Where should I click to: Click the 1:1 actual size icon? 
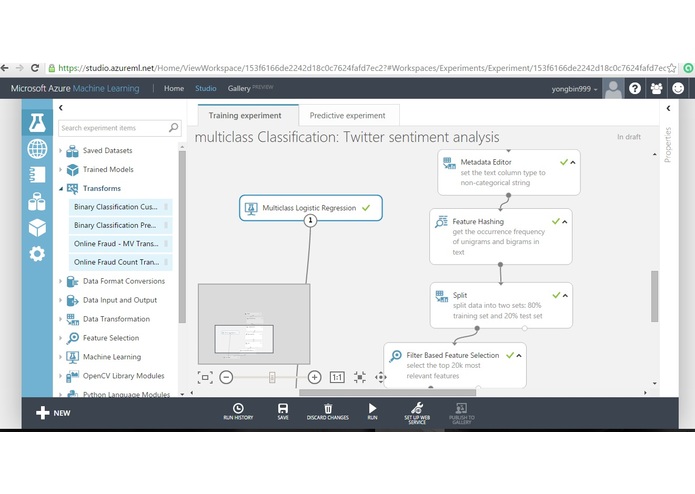pos(337,377)
